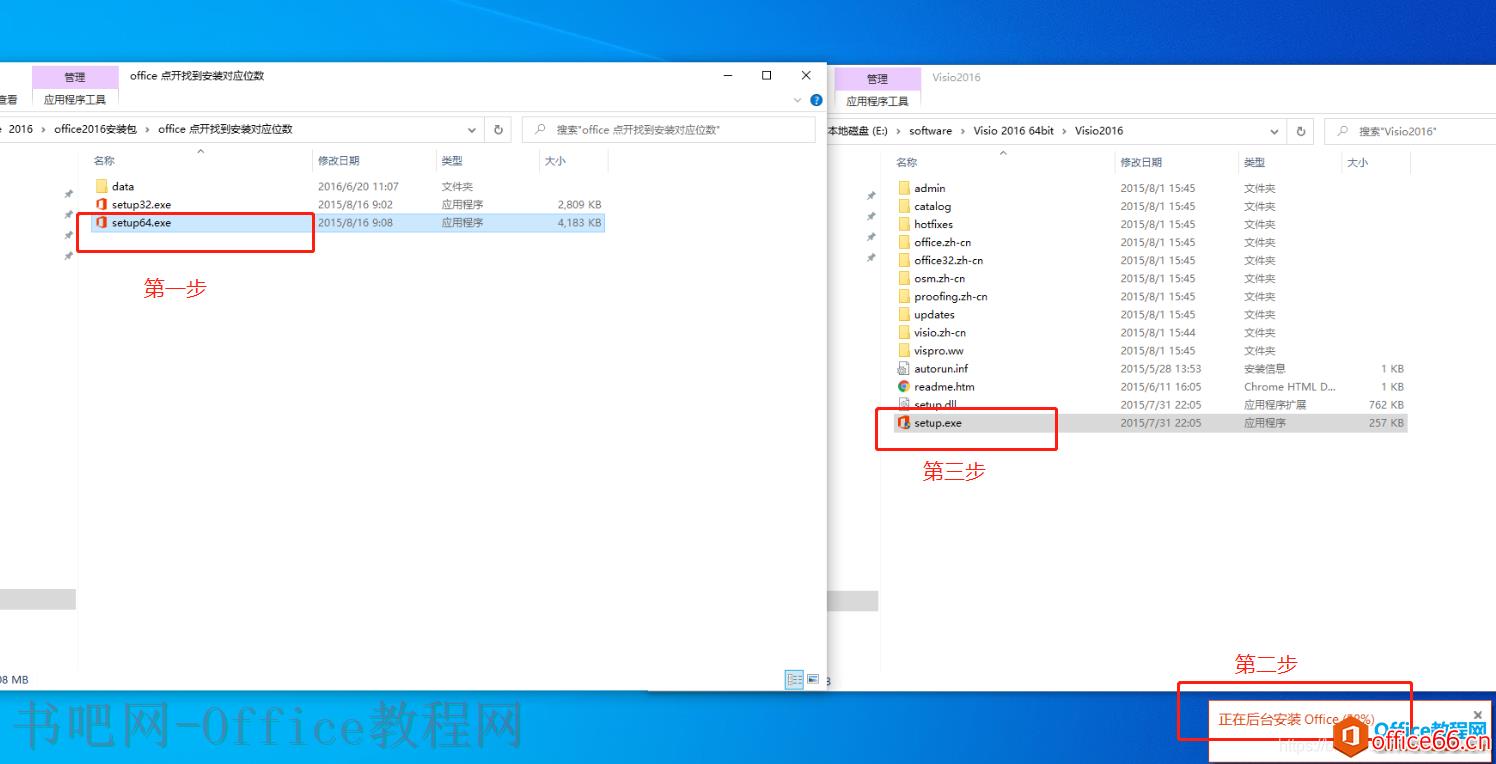Open 管理 tab in the left window
The height and width of the screenshot is (764, 1496).
click(75, 77)
